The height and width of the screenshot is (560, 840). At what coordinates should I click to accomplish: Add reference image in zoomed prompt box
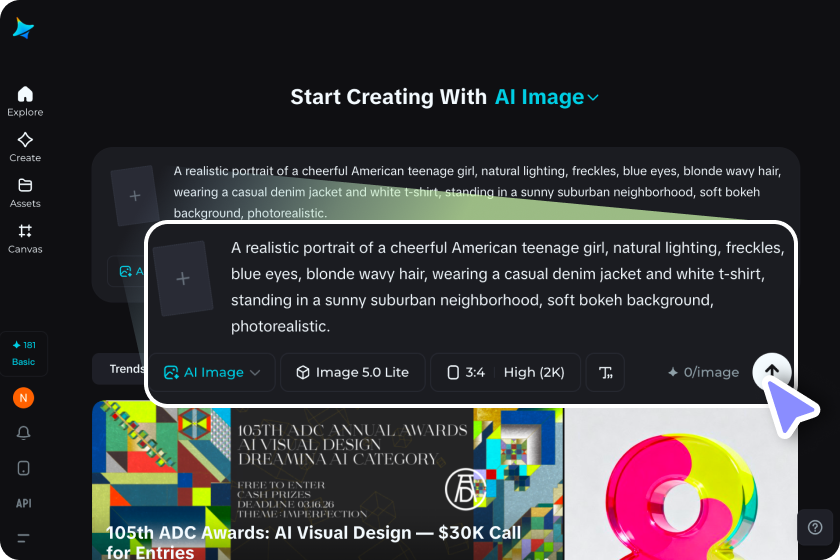click(x=183, y=278)
